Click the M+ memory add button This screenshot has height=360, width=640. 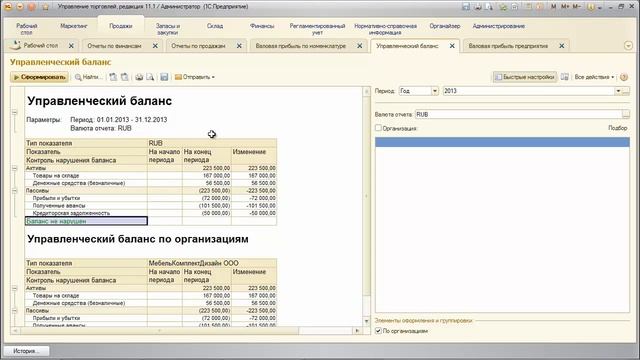point(565,7)
